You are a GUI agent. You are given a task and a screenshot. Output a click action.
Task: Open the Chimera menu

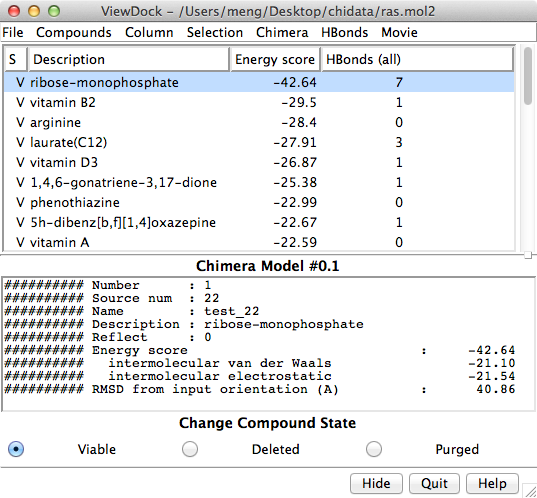[x=282, y=33]
